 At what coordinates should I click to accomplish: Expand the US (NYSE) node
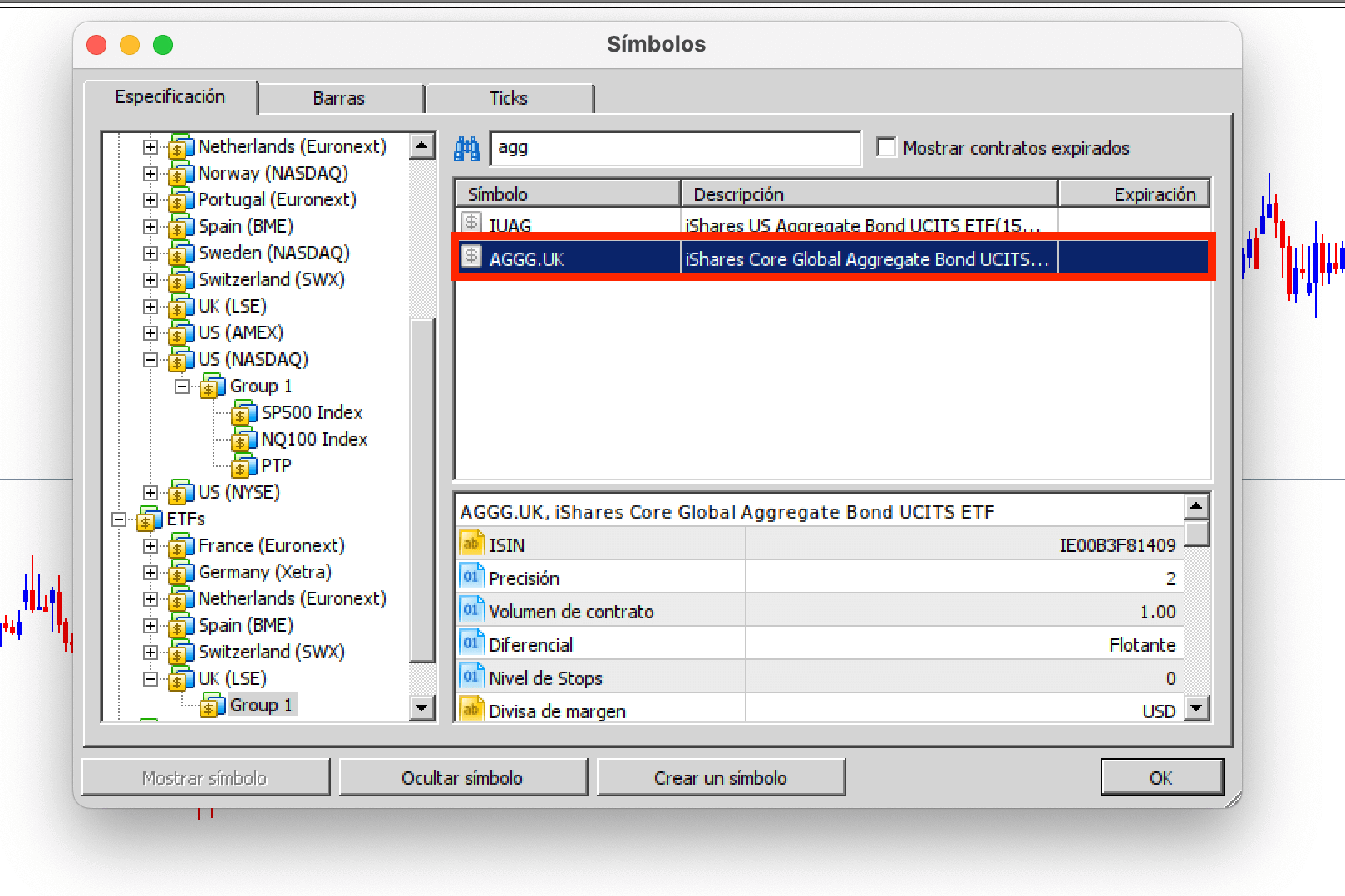point(150,492)
